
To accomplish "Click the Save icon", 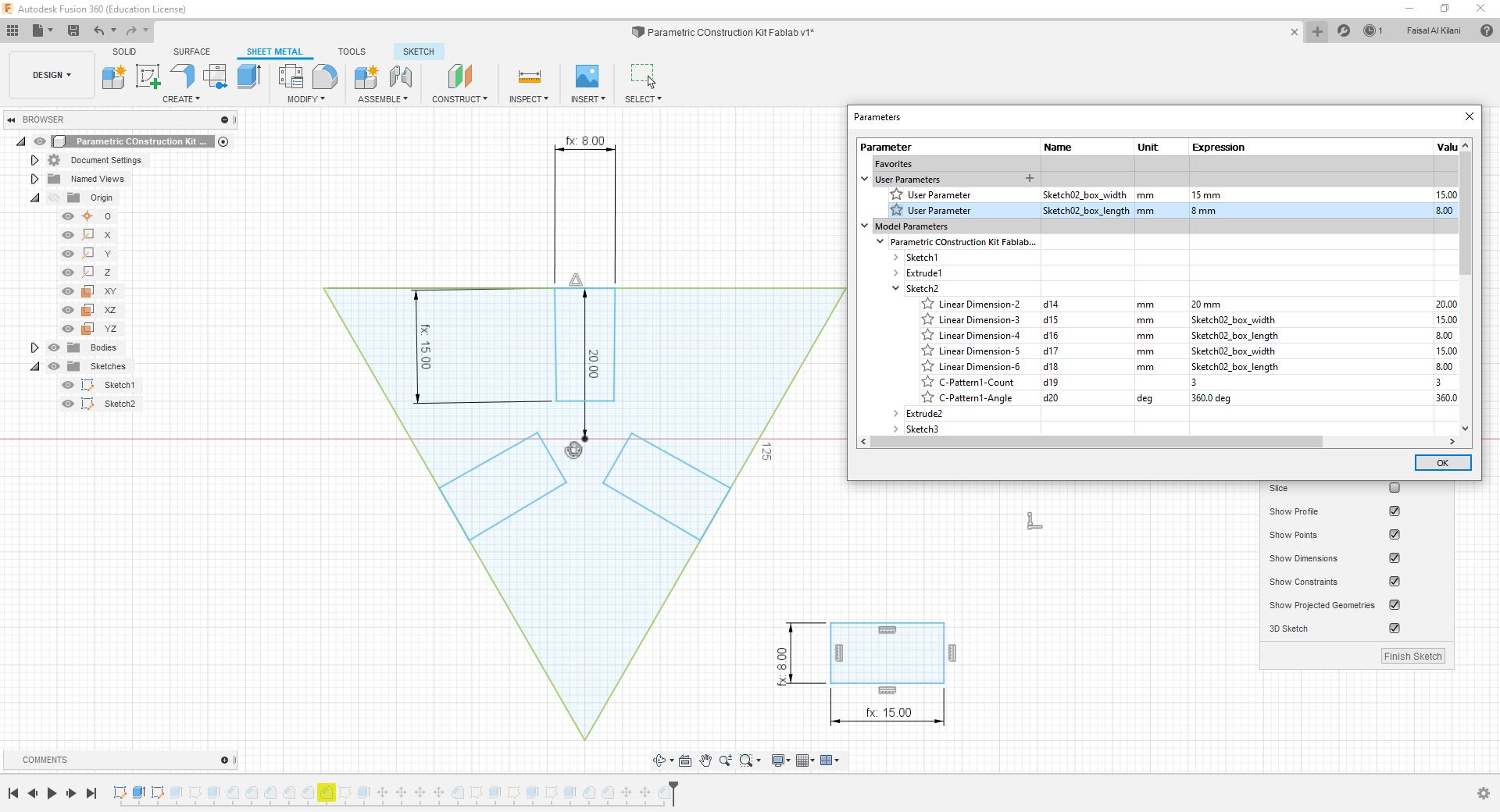I will point(73,30).
